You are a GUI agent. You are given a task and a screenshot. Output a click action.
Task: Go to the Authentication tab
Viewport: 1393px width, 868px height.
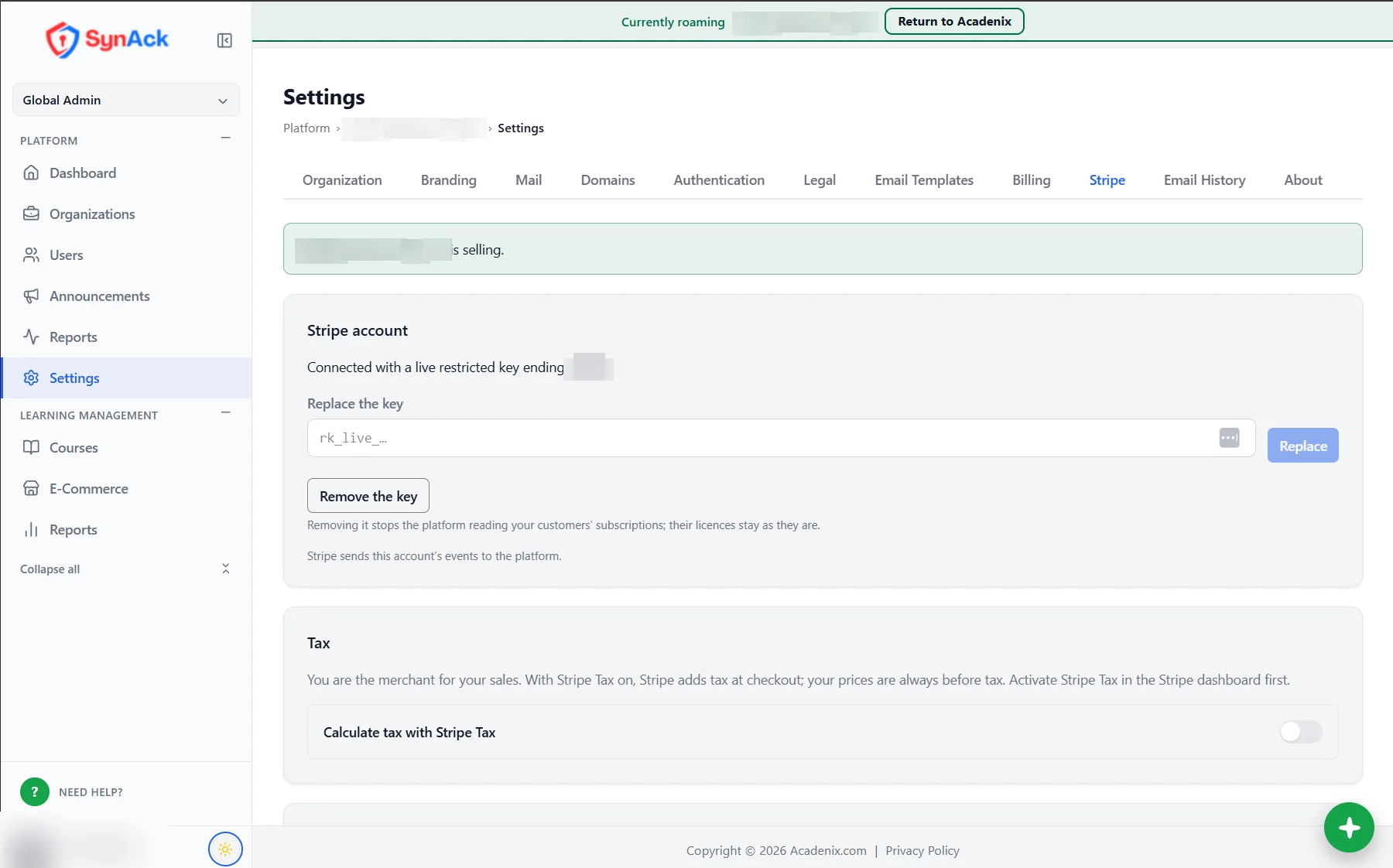pyautogui.click(x=719, y=179)
